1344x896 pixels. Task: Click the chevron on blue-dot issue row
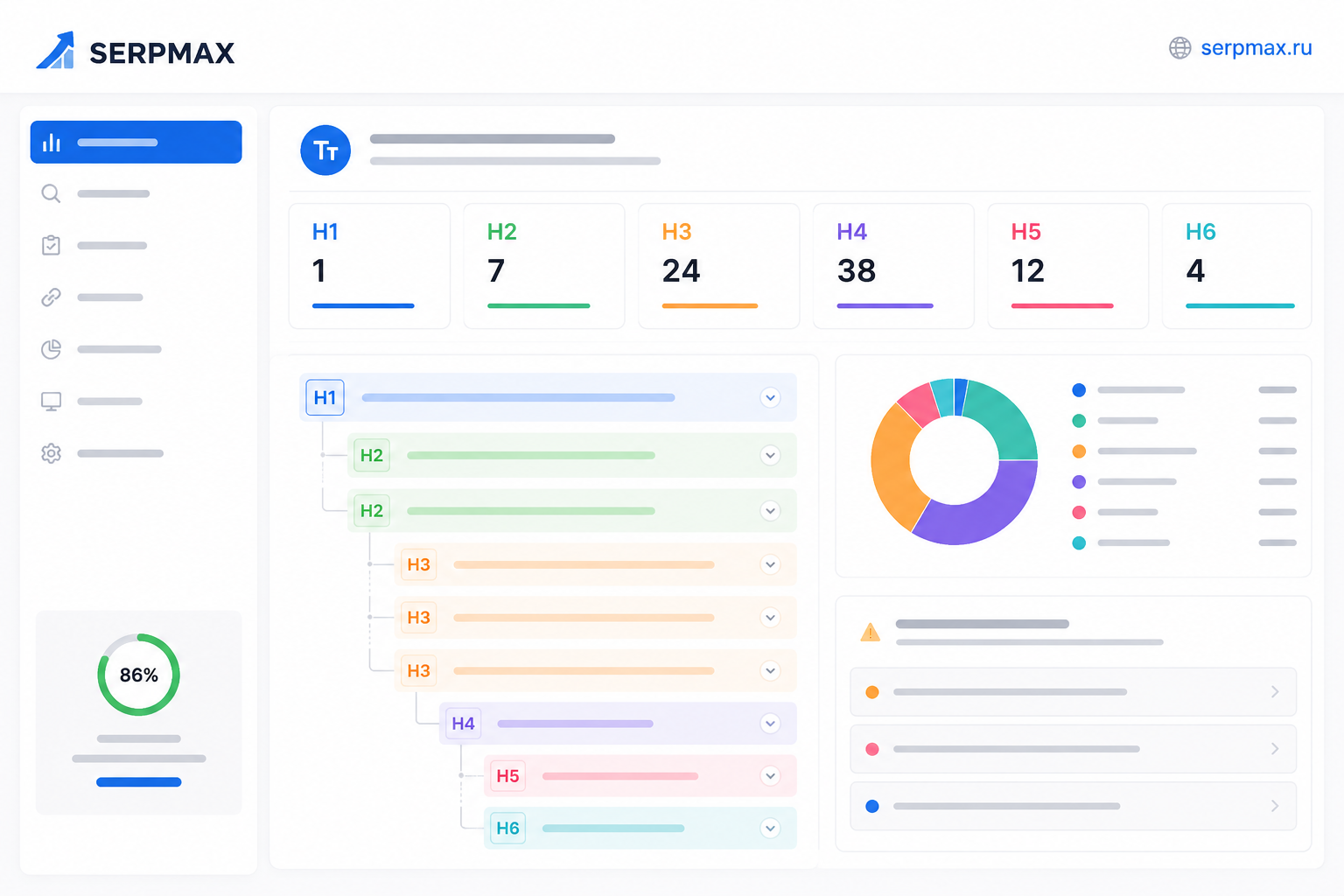tap(1275, 806)
